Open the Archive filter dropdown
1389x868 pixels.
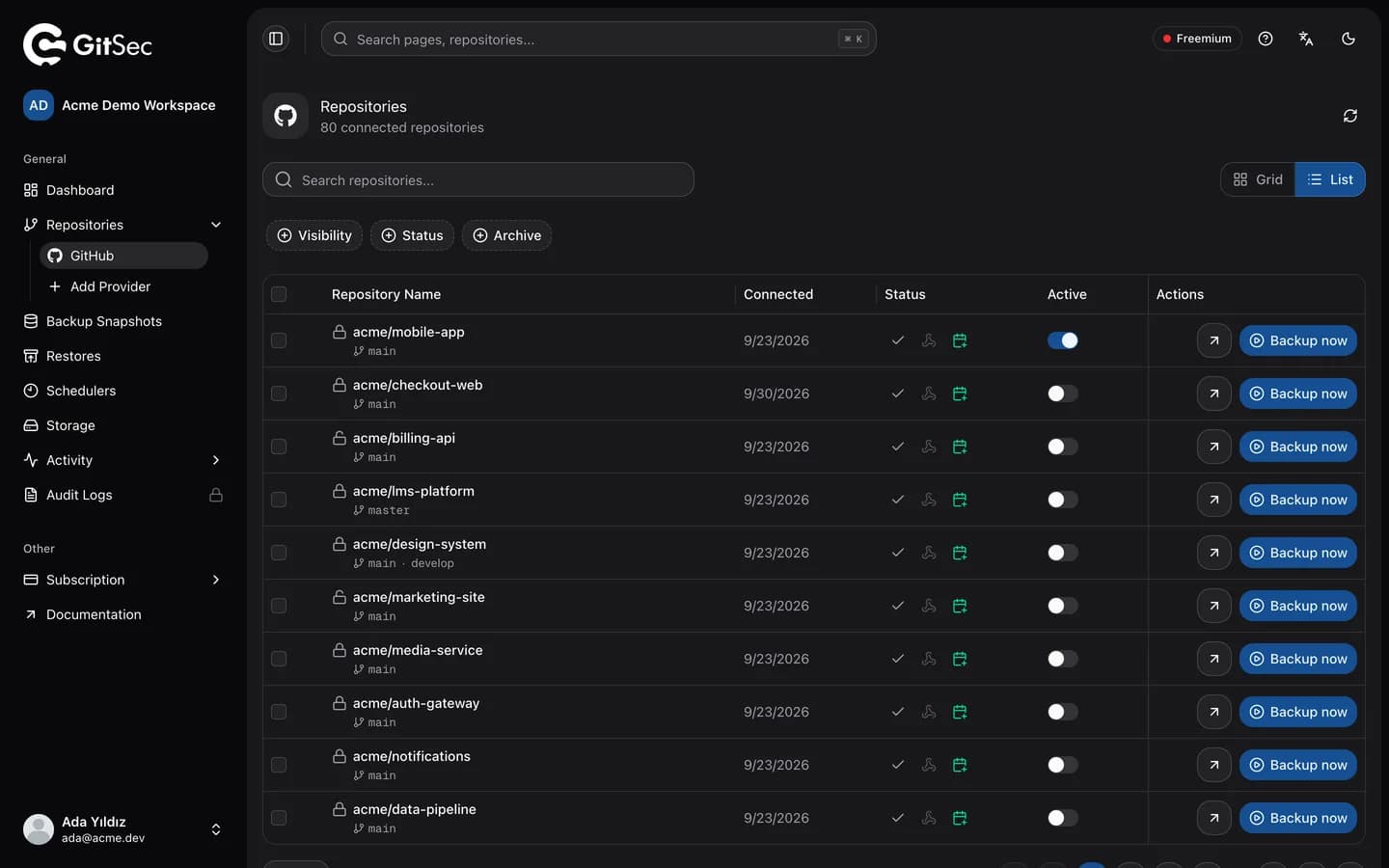coord(506,235)
